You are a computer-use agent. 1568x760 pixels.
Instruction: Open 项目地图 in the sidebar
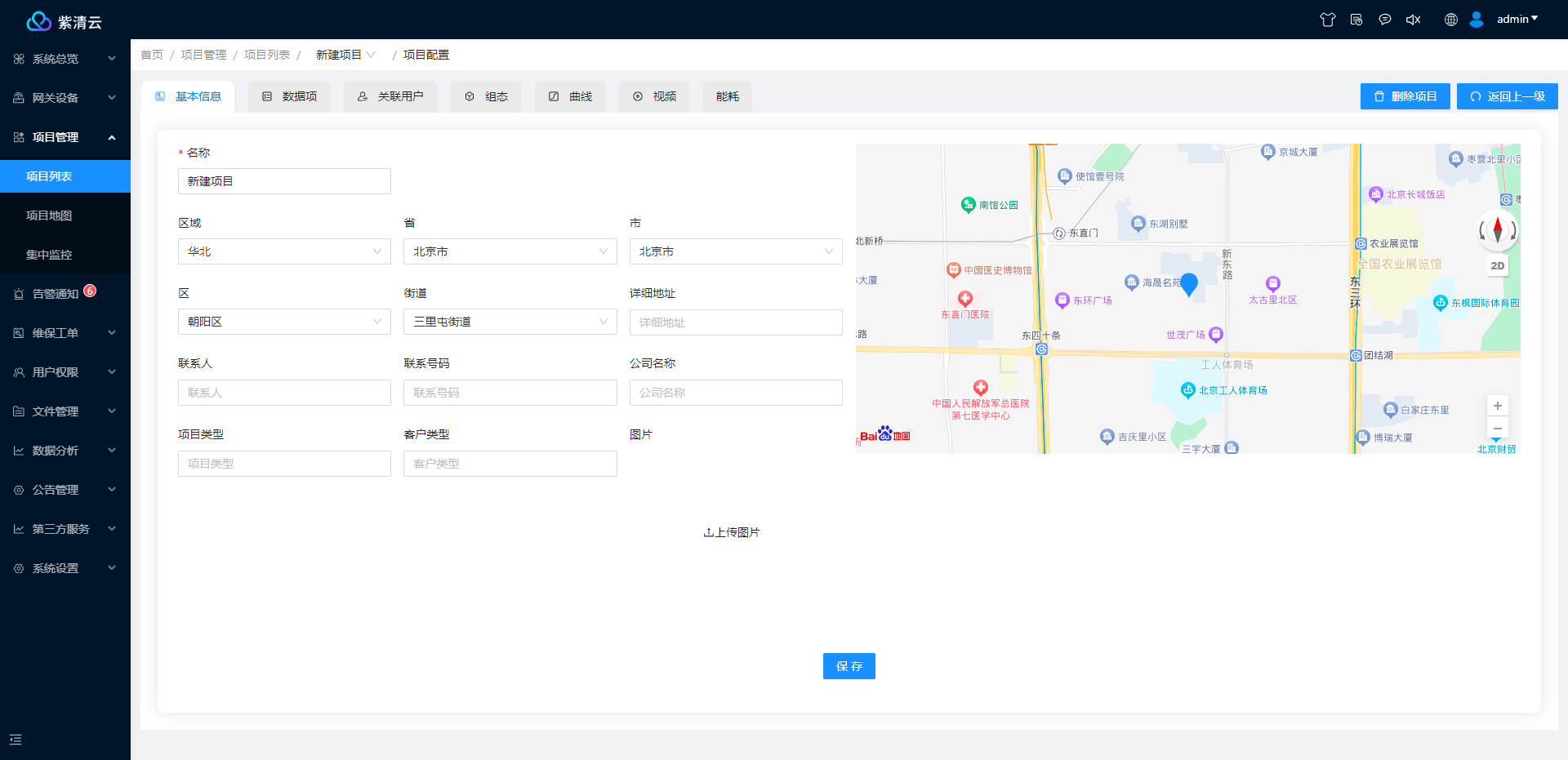click(x=65, y=216)
